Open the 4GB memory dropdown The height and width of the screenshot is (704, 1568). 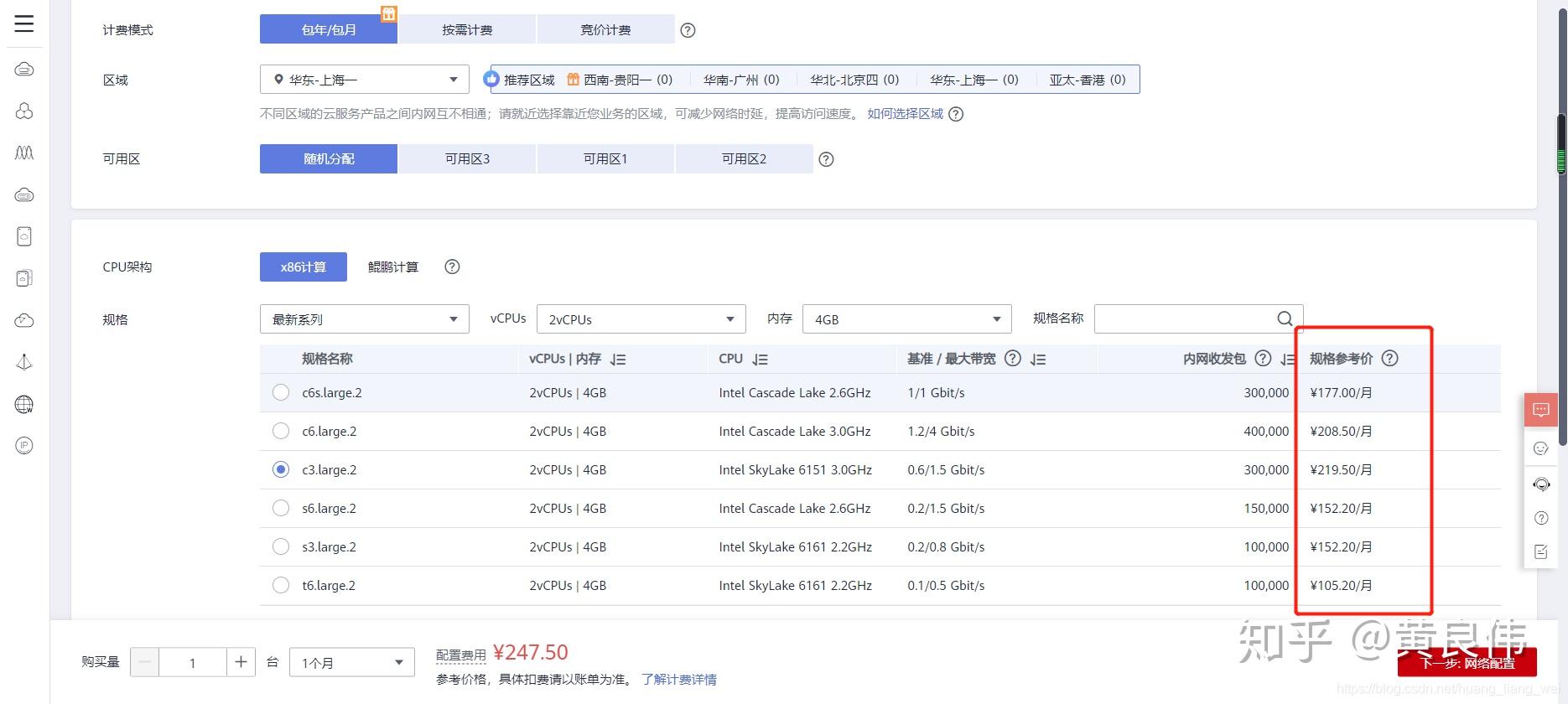pos(907,319)
